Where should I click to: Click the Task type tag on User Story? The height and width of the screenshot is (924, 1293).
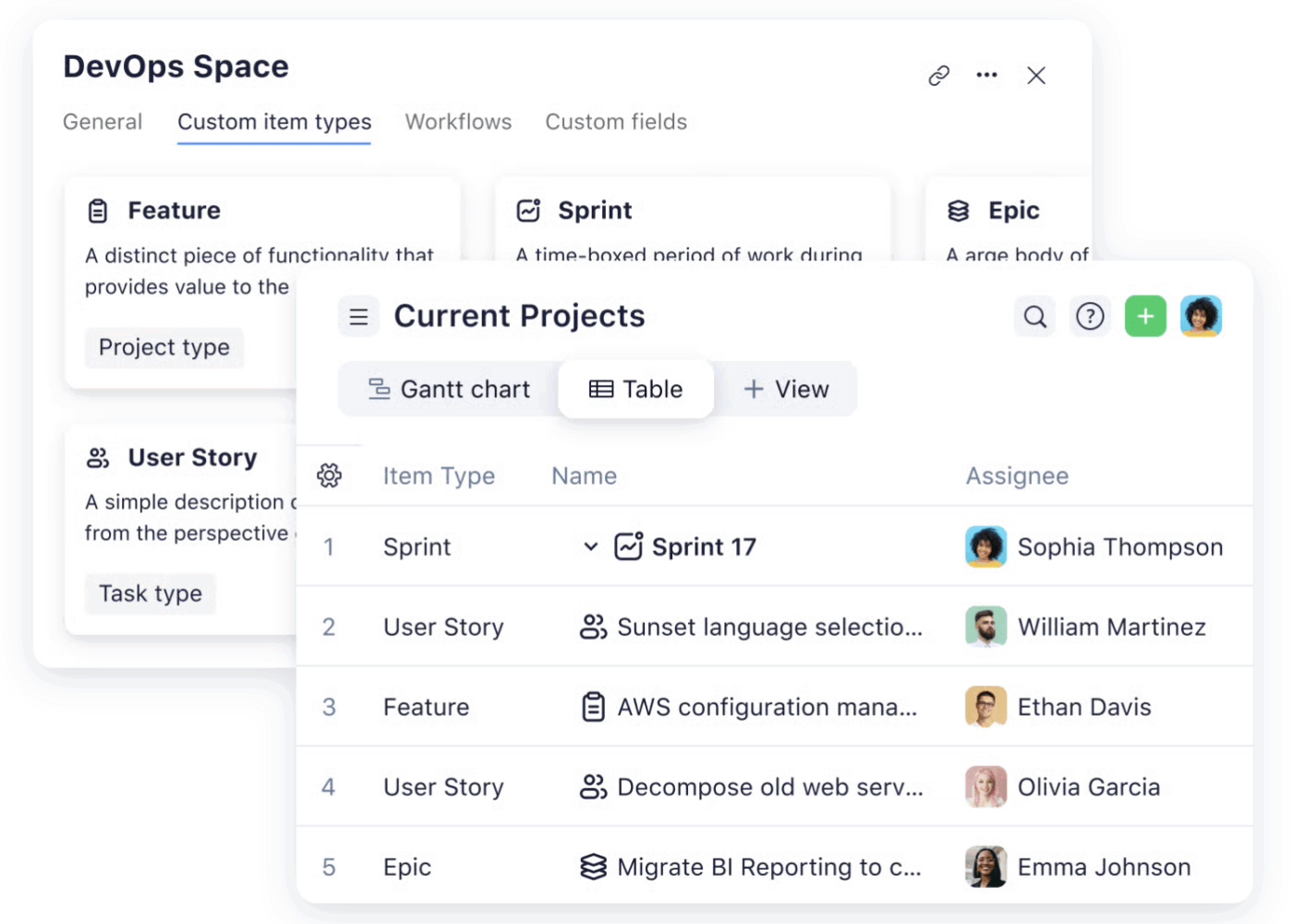coord(151,594)
